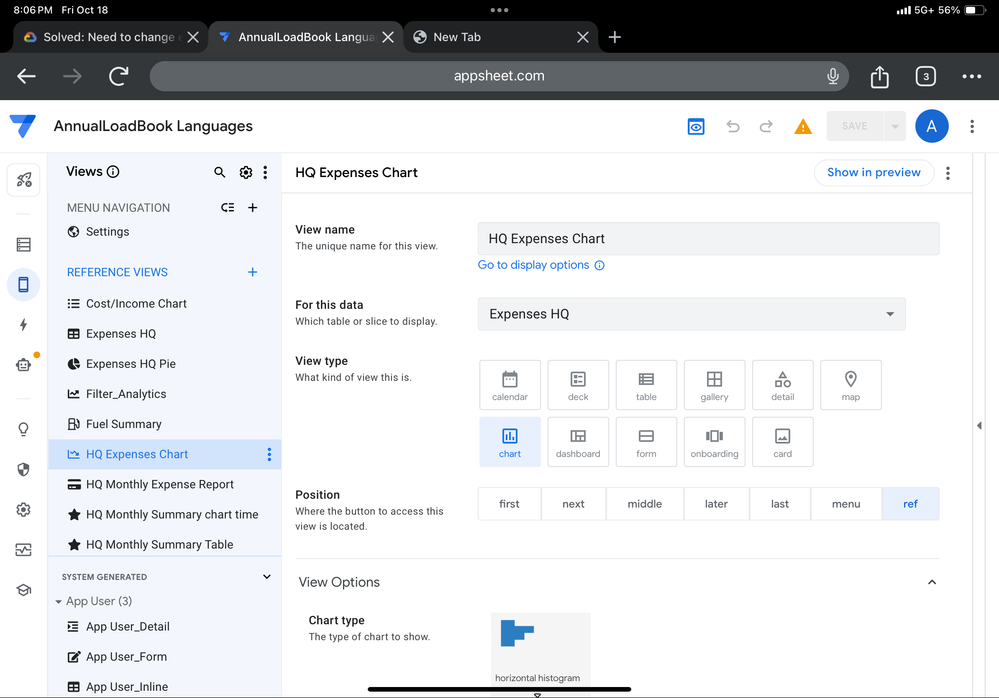This screenshot has width=999, height=698.
Task: Add a new menu navigation view
Action: [252, 208]
